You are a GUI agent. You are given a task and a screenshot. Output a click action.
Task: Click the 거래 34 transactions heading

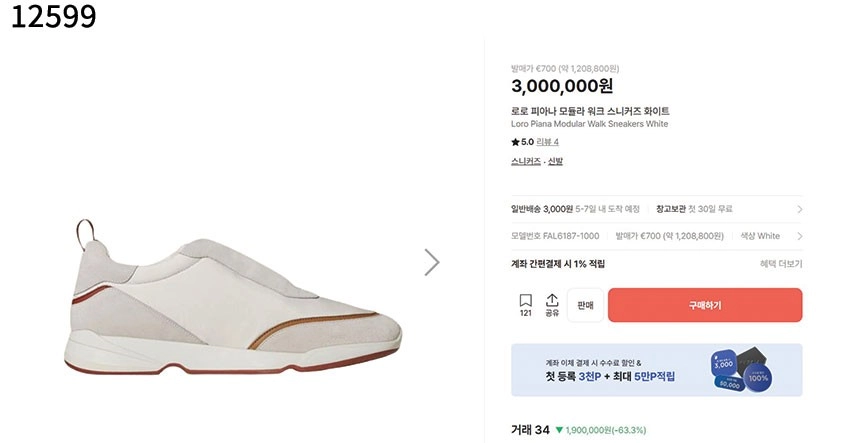(x=530, y=430)
